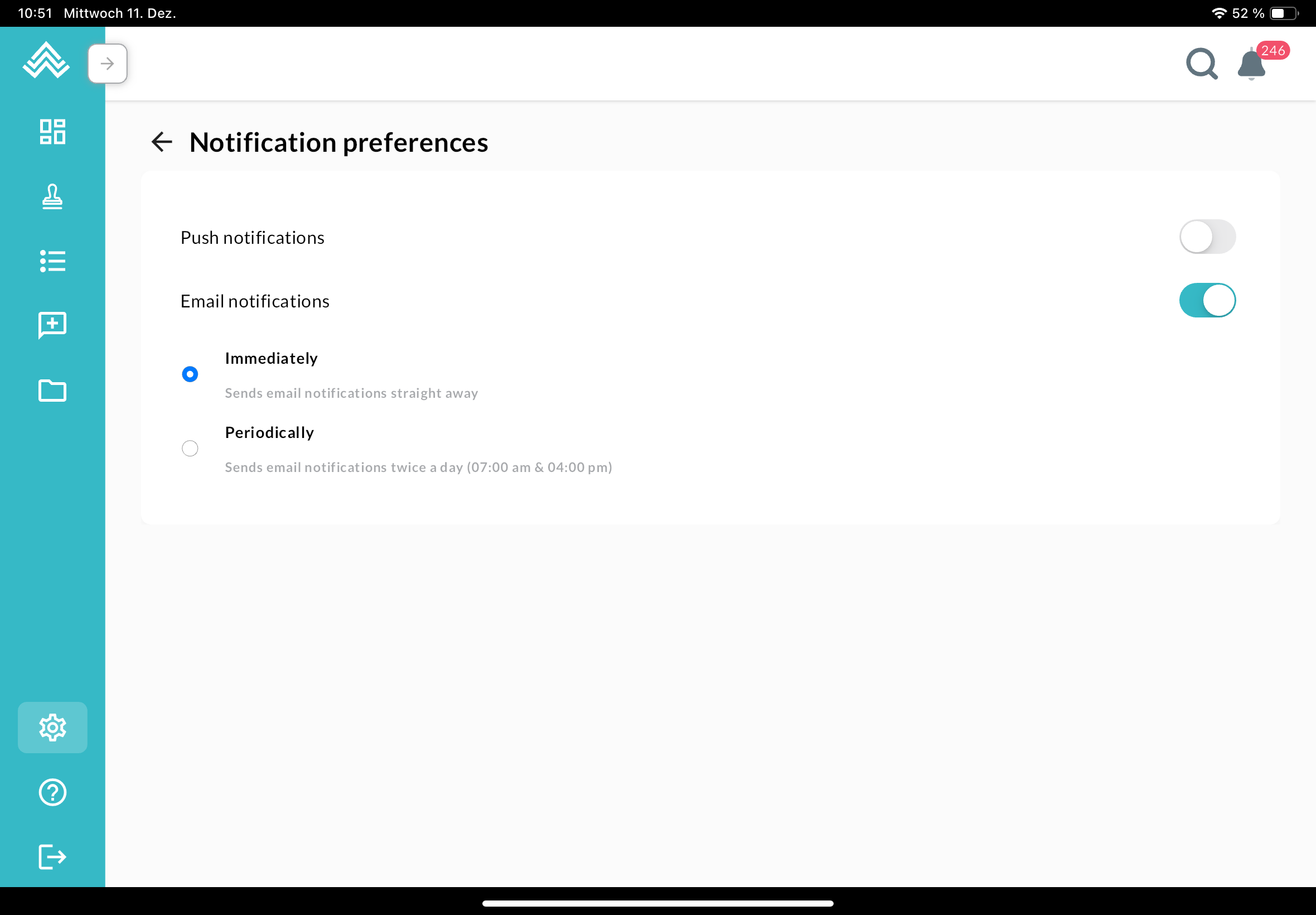Expand sidebar with the arrow button
The width and height of the screenshot is (1316, 915).
tap(107, 64)
